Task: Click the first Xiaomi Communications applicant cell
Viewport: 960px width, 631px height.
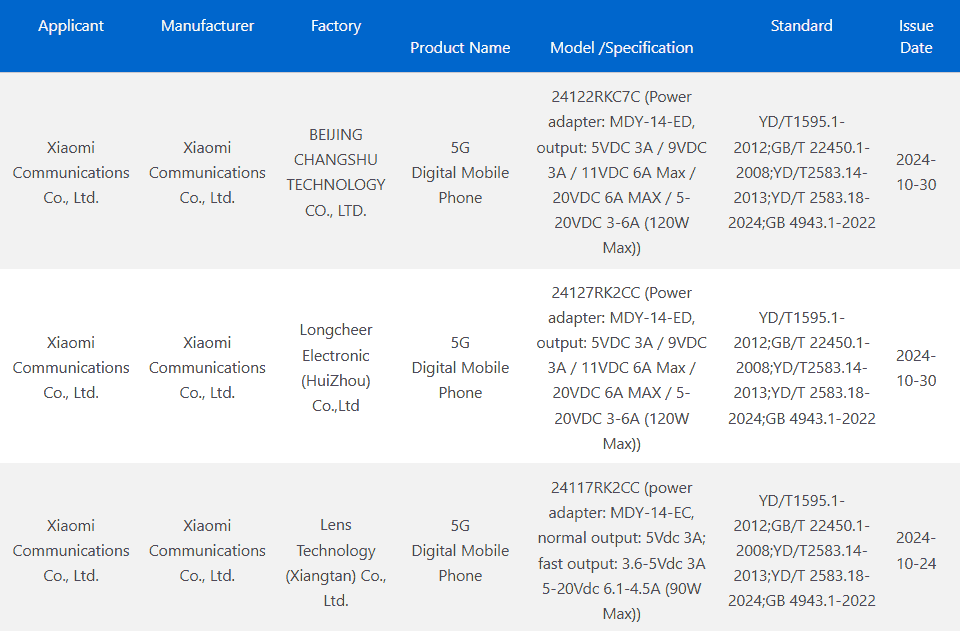Action: pyautogui.click(x=70, y=172)
